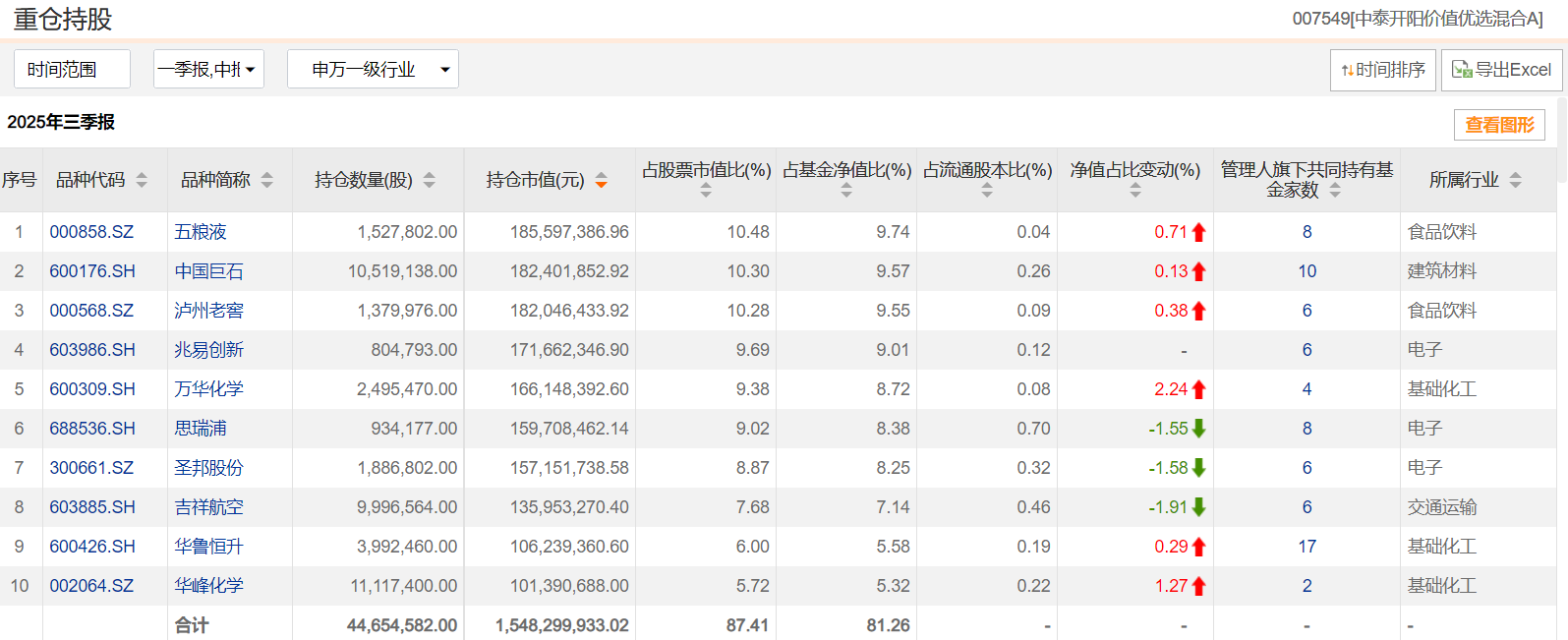Open stock code 300661.SZ link
Image resolution: width=1568 pixels, height=640 pixels.
click(91, 468)
